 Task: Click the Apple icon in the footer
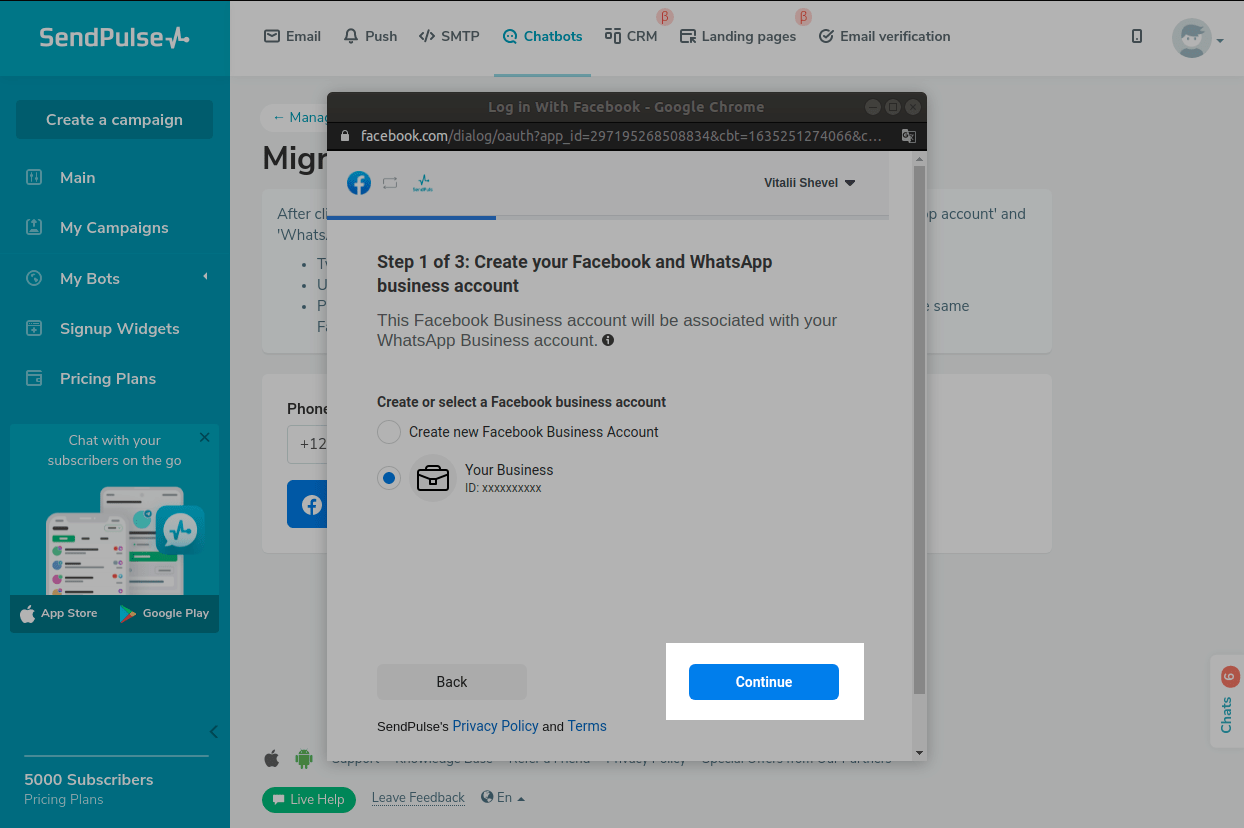point(272,759)
